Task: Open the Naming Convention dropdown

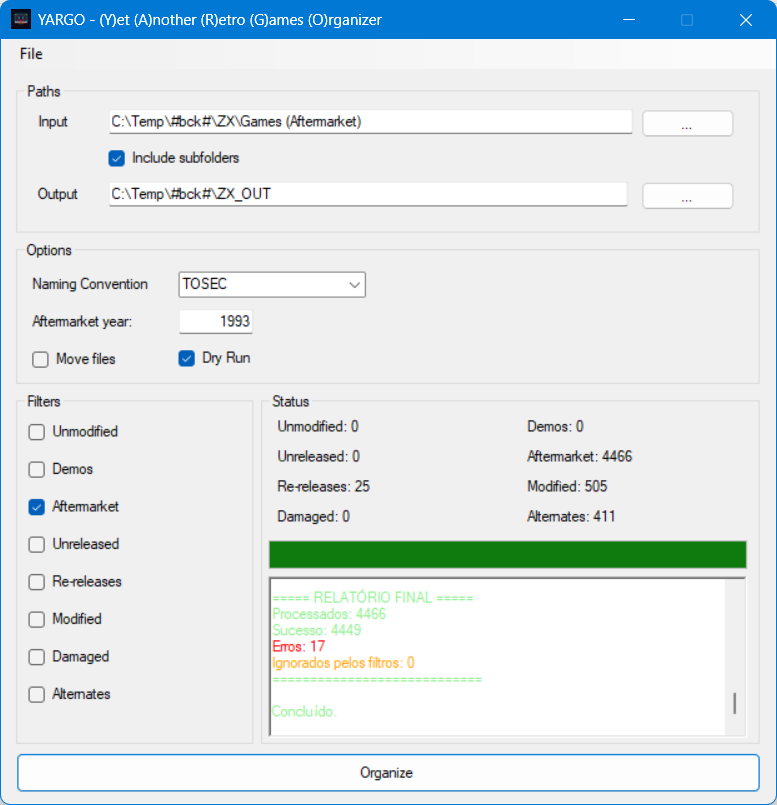Action: point(272,284)
